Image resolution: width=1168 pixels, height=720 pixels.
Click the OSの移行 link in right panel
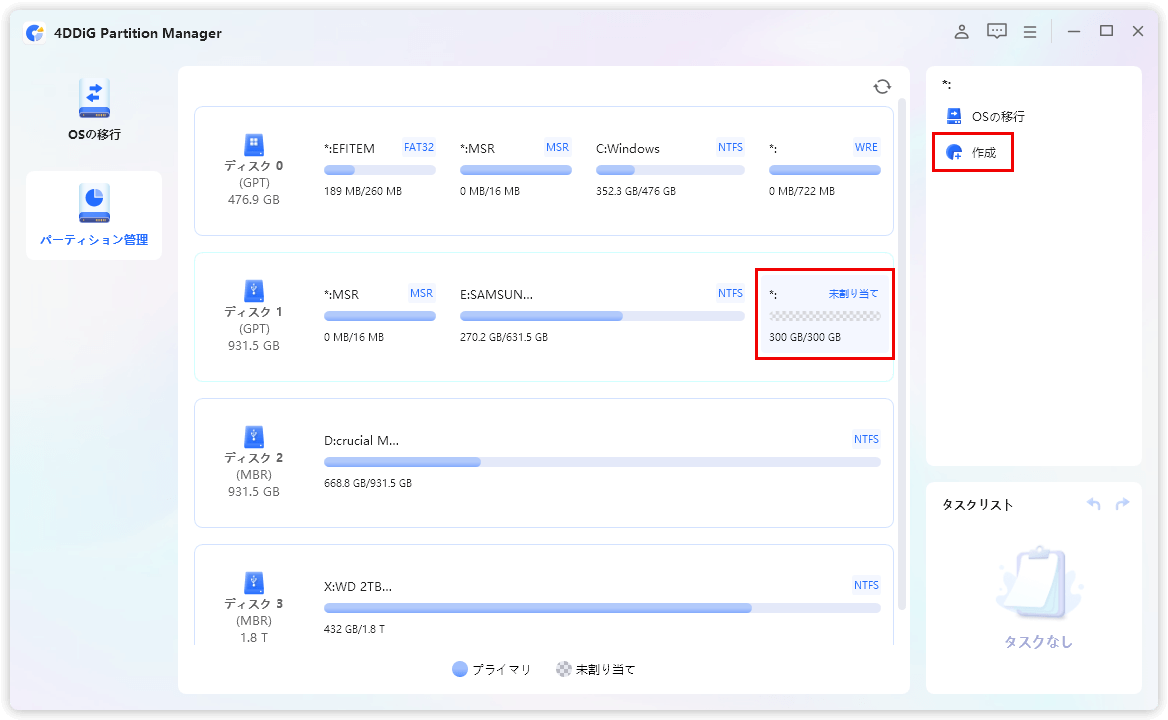[998, 116]
